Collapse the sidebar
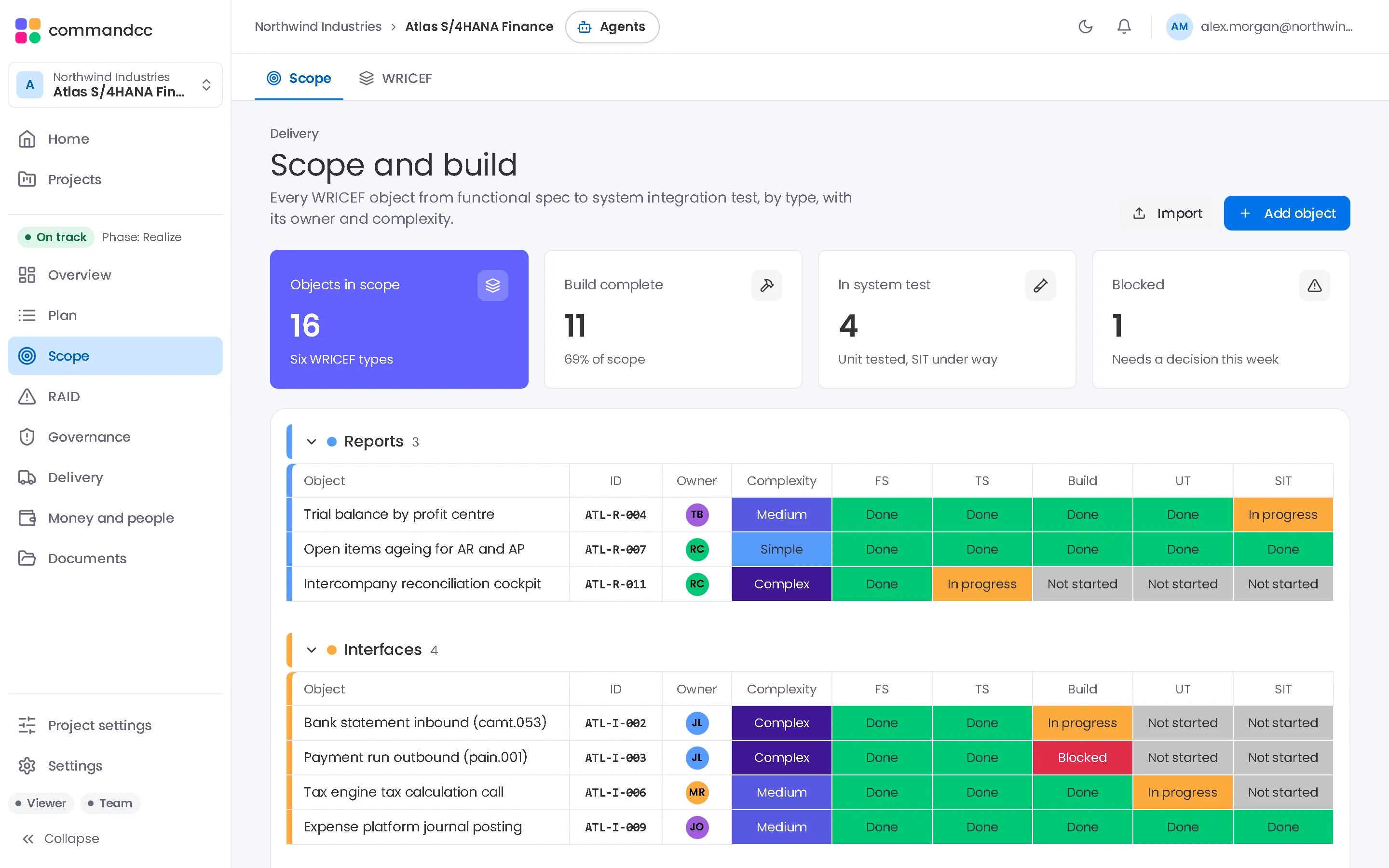 (60, 839)
